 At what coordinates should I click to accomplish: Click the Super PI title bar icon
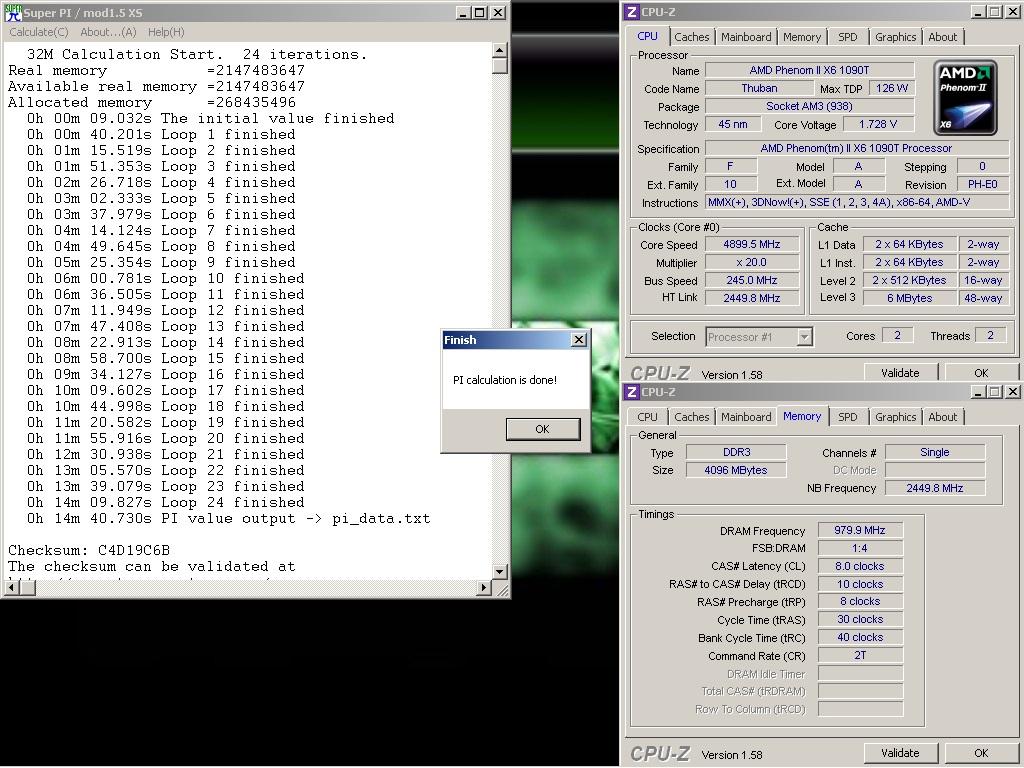[12, 12]
